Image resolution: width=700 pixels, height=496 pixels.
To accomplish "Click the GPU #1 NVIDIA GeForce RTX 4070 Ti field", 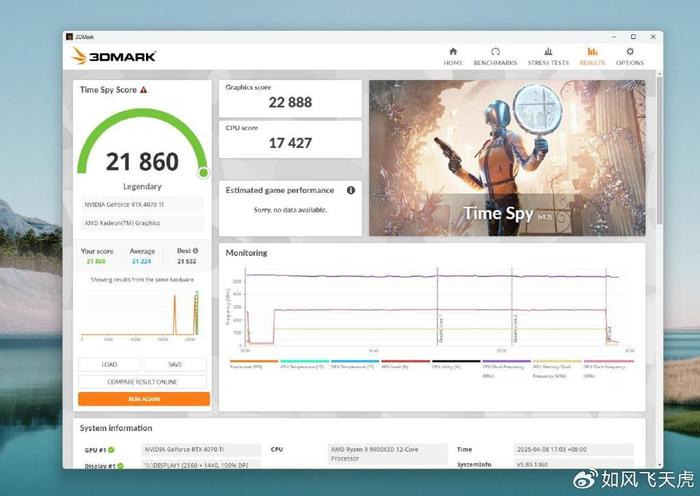I will [201, 450].
